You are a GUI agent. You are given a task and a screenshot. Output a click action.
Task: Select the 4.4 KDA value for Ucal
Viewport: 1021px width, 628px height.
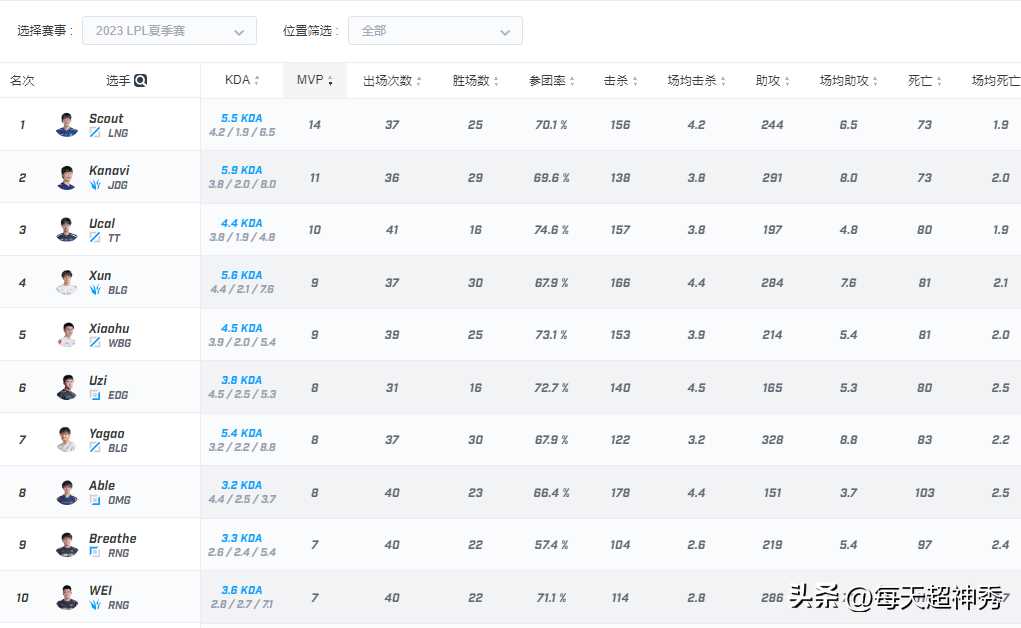(242, 223)
